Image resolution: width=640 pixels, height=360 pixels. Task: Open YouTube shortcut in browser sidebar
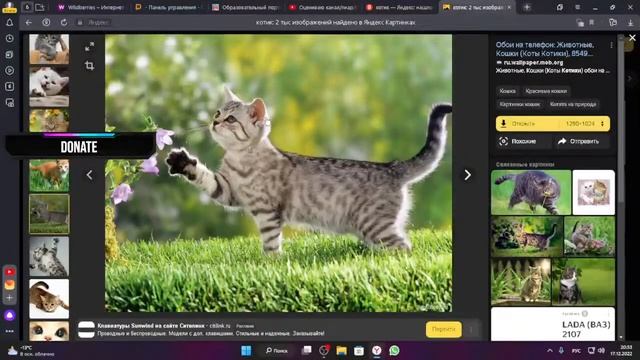9,271
